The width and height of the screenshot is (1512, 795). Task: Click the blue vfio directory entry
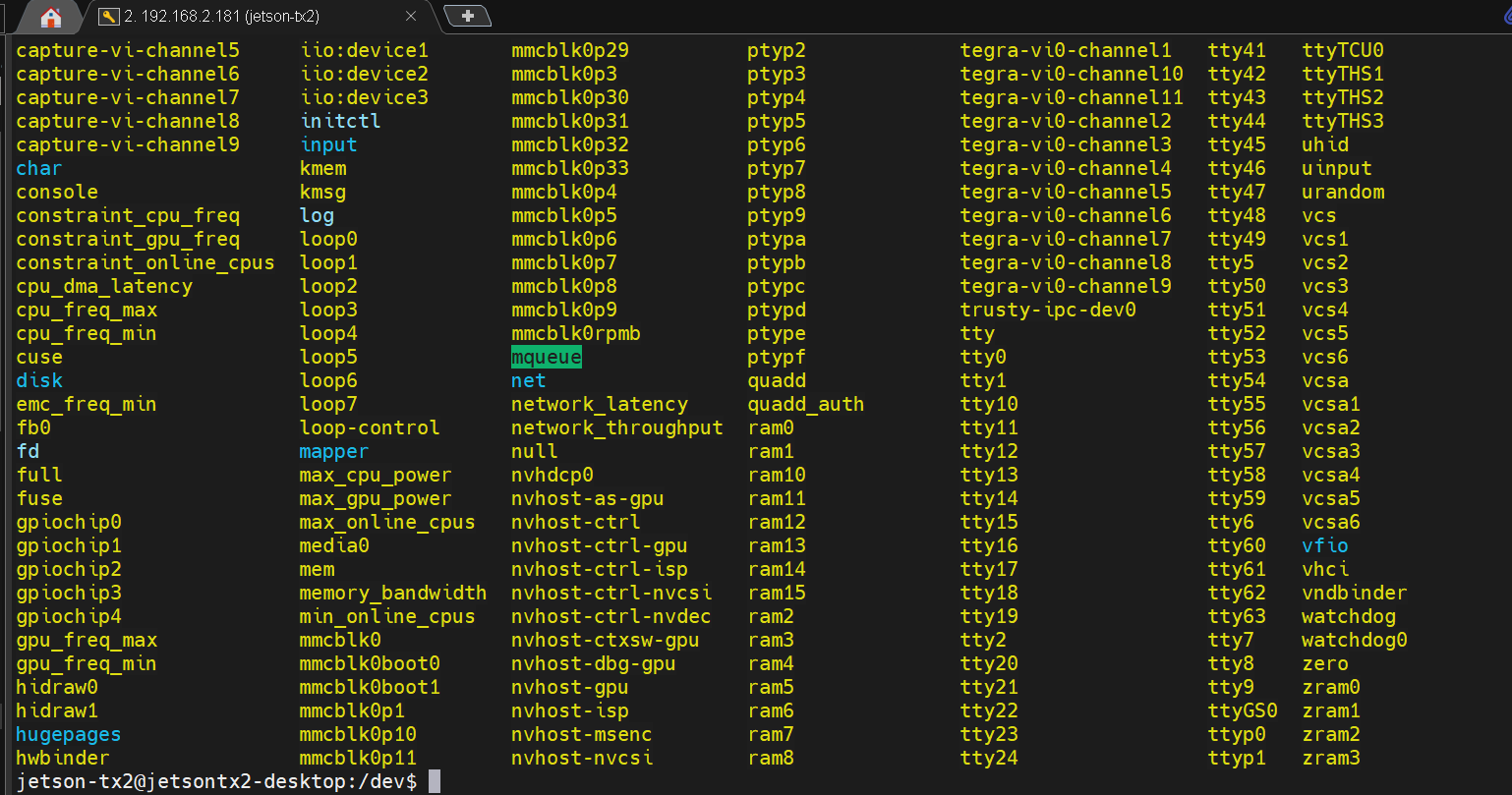click(x=1324, y=545)
